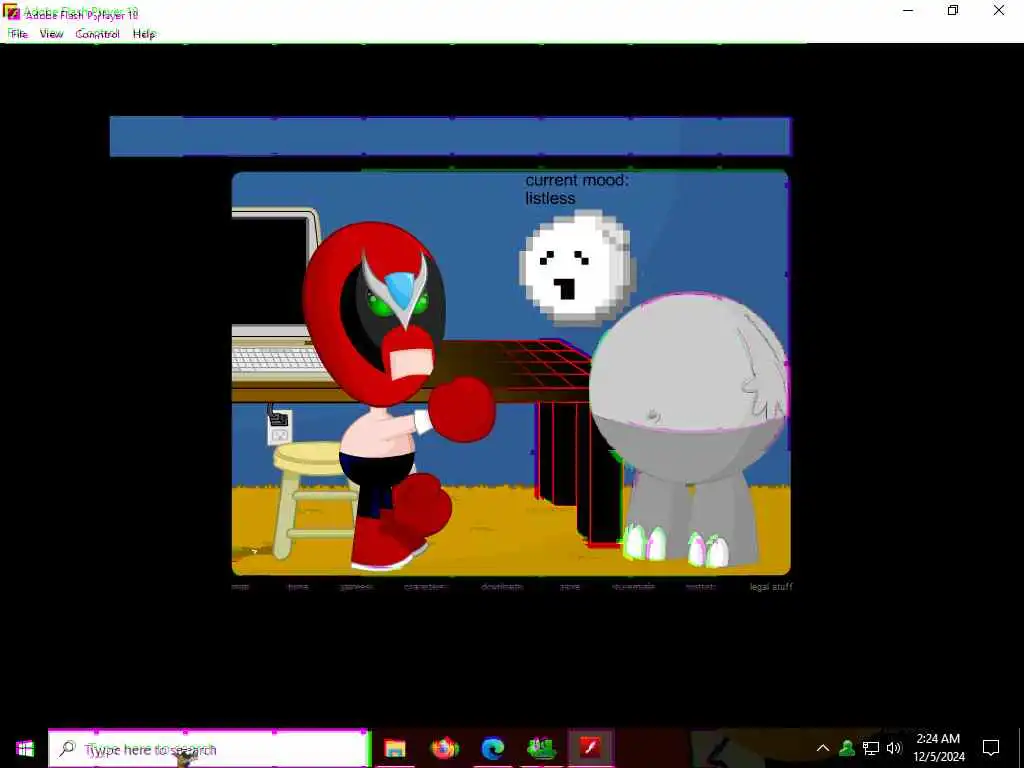The width and height of the screenshot is (1024, 768).
Task: Launch Microsoft Edge from the taskbar
Action: pos(493,748)
